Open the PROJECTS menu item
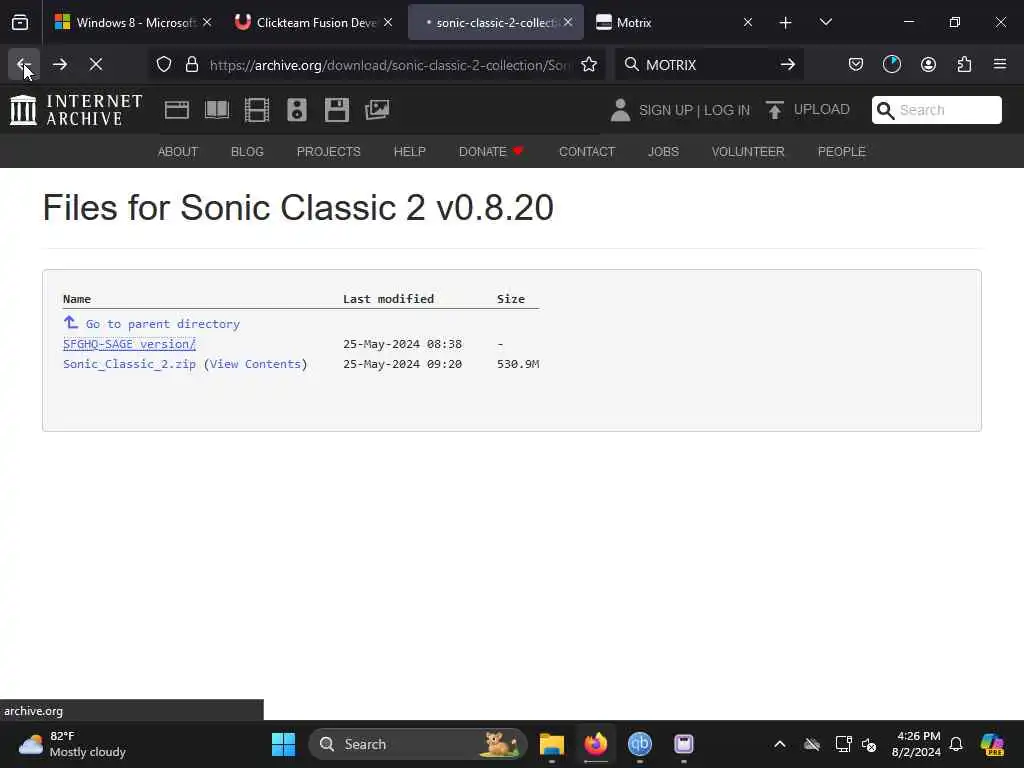Screen dimensions: 1024x768 [328, 152]
